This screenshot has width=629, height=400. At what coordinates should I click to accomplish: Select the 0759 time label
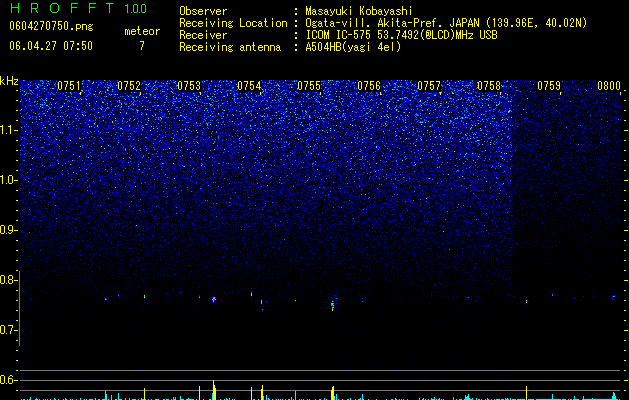pos(549,86)
